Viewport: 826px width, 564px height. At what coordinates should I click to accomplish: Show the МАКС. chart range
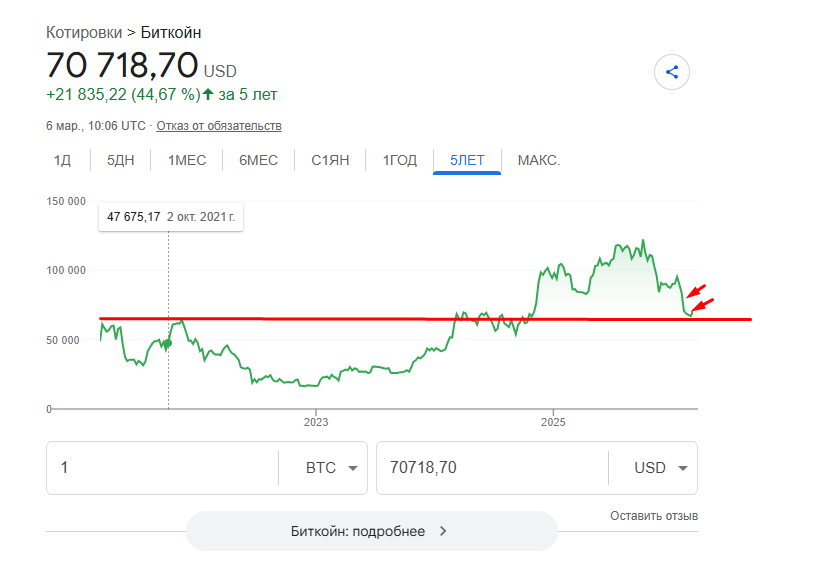[x=539, y=160]
